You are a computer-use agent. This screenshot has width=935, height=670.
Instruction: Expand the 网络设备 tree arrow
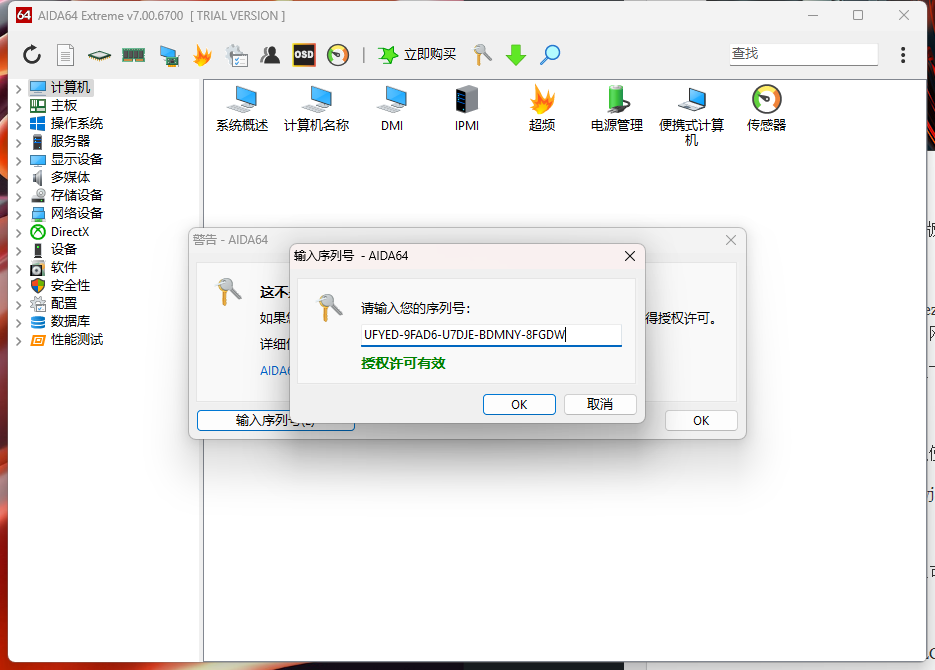pyautogui.click(x=18, y=215)
